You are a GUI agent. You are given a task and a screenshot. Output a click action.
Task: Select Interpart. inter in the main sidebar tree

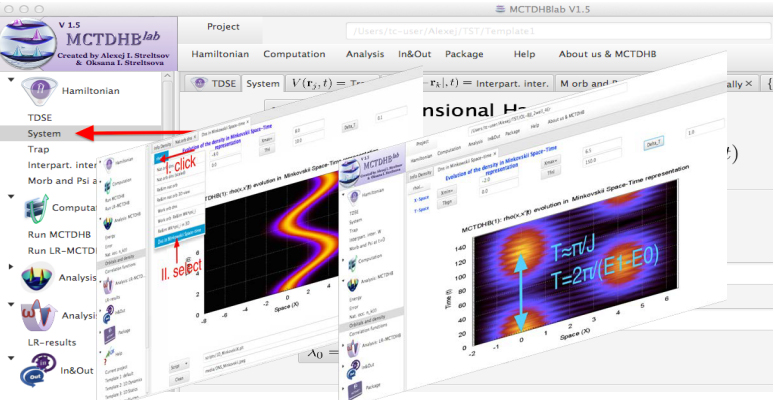tap(62, 165)
